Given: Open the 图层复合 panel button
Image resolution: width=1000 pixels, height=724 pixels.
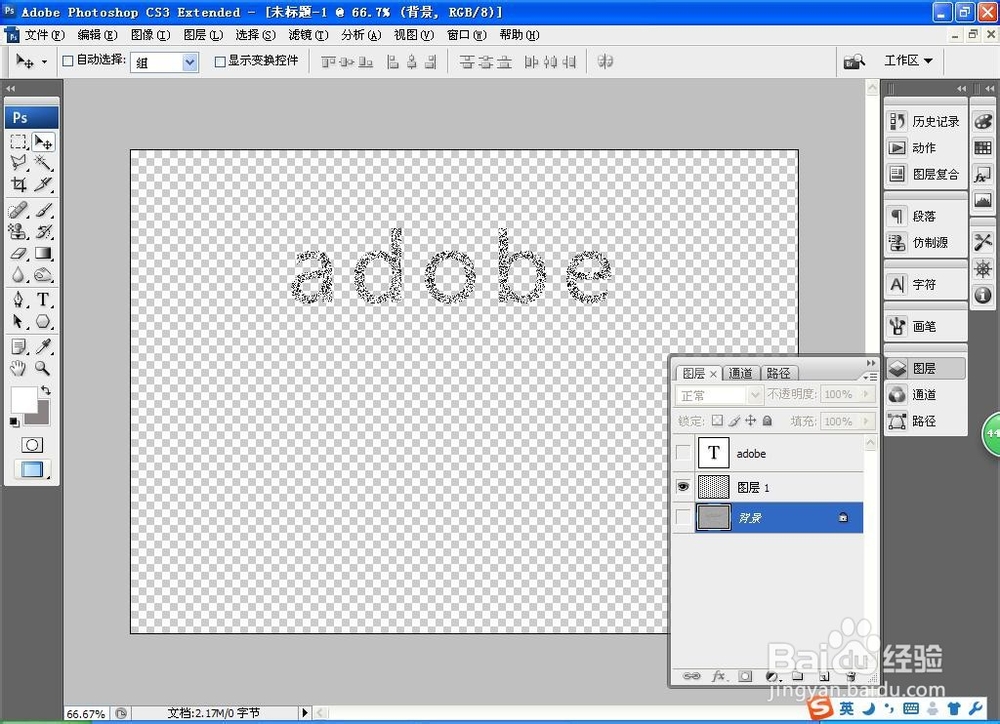Looking at the screenshot, I should [925, 174].
